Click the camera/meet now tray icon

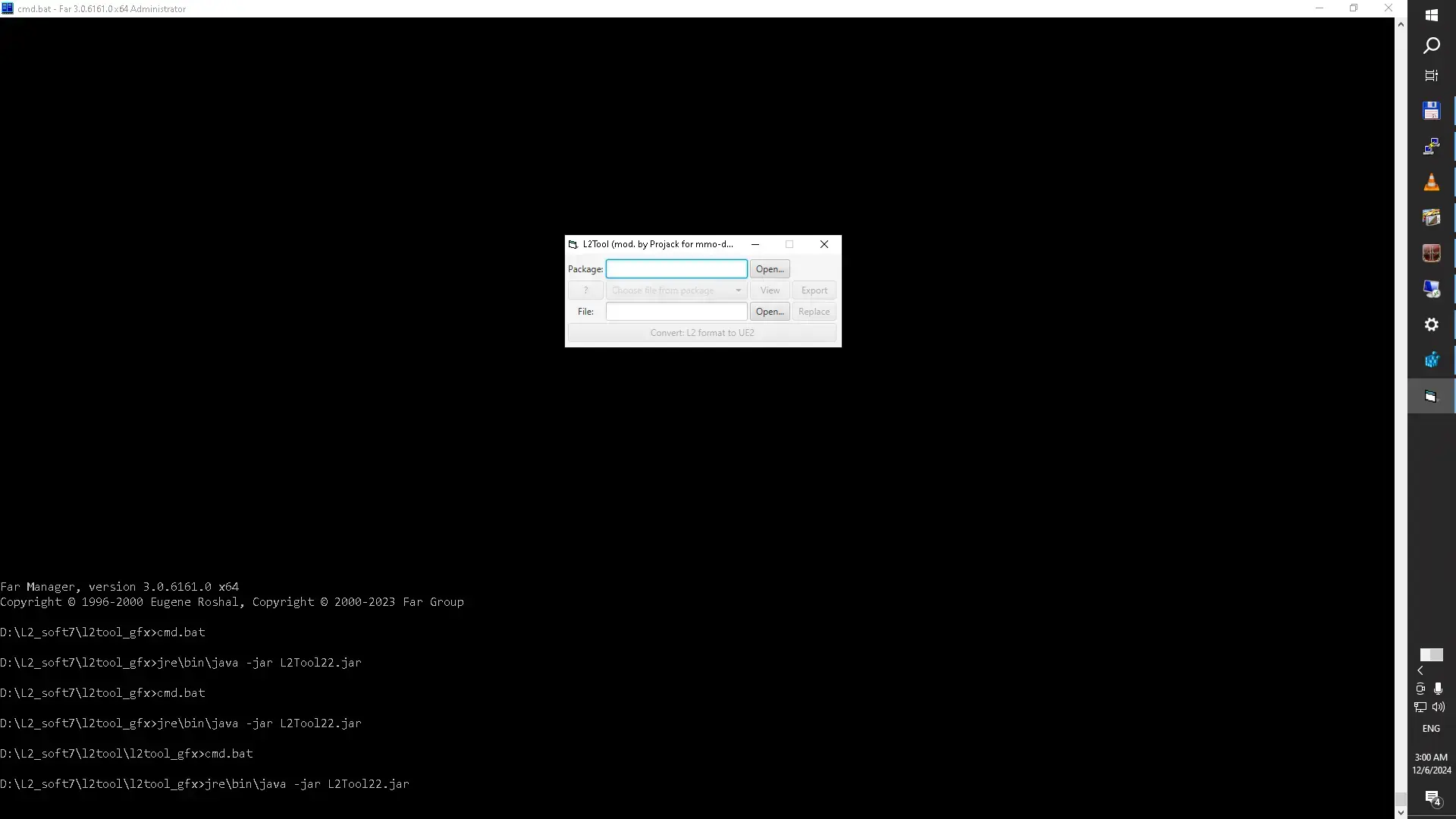pyautogui.click(x=1420, y=689)
